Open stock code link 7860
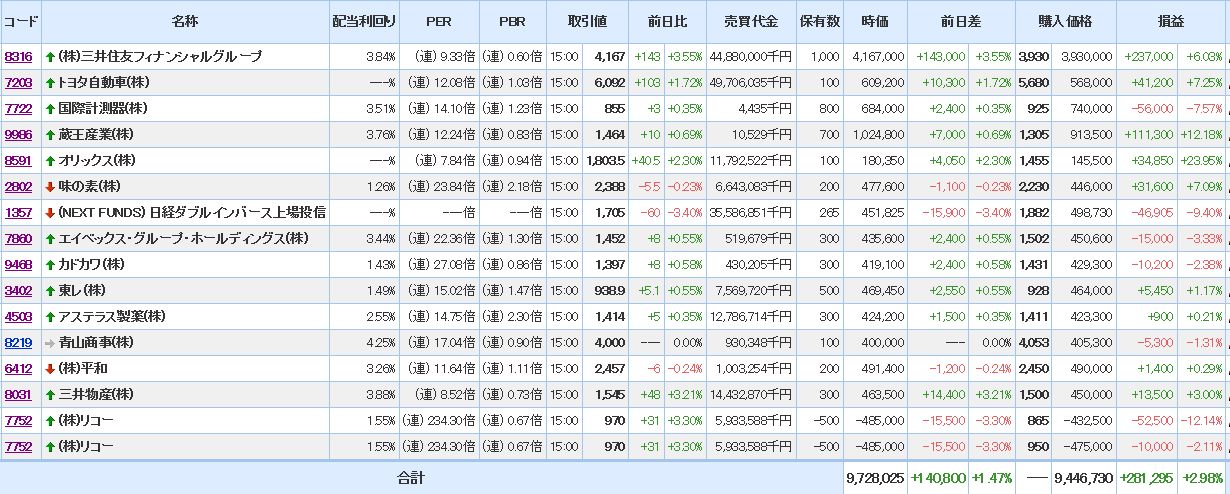 point(18,239)
